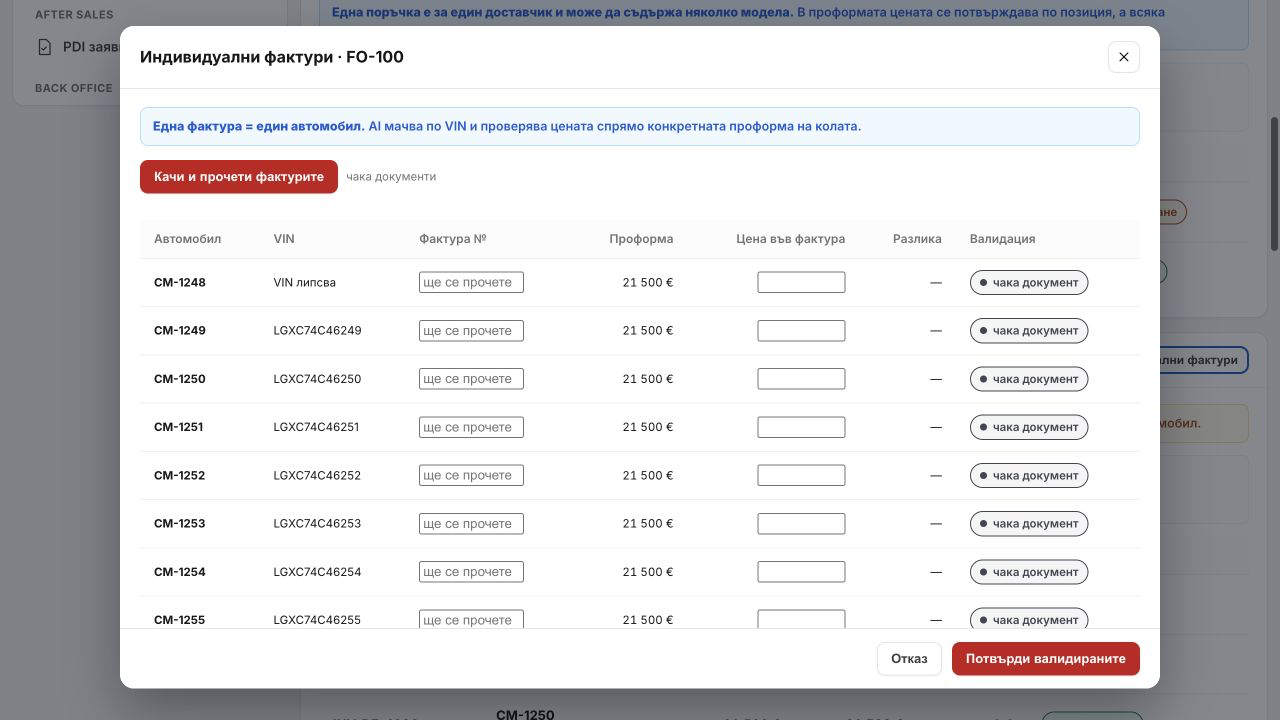
Task: Click PDI document icon in background sidebar
Action: coord(44,47)
